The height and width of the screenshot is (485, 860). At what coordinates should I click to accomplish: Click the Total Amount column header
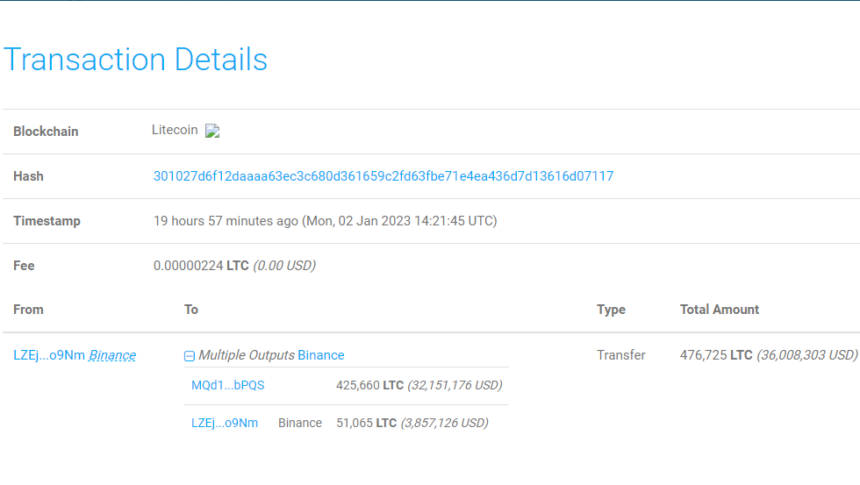[720, 309]
